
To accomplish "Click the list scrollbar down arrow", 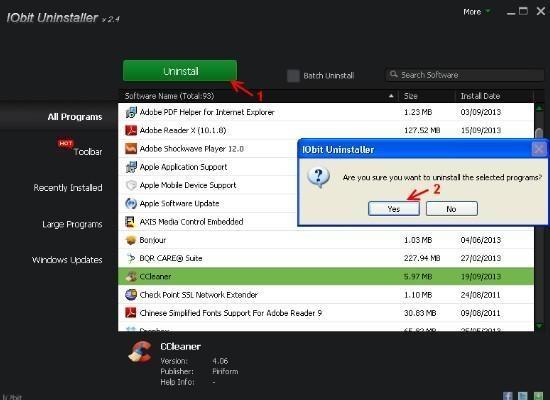I will pyautogui.click(x=539, y=326).
